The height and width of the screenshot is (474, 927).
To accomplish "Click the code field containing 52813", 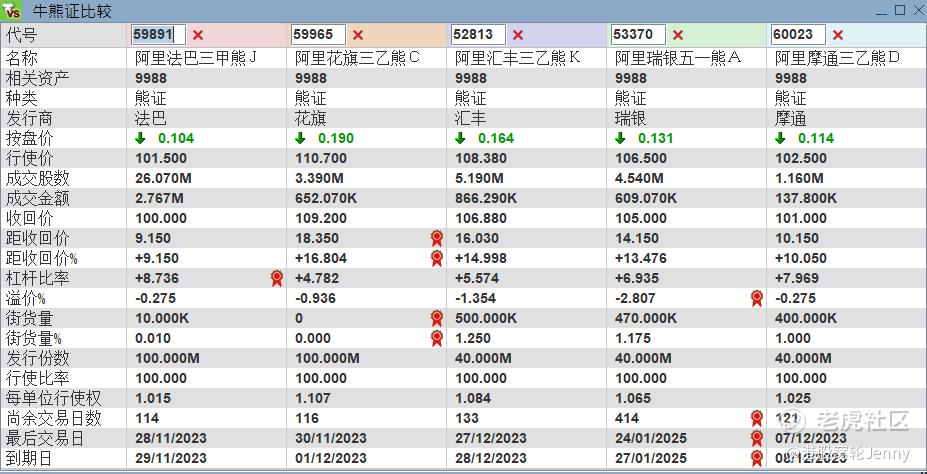I will pos(478,35).
